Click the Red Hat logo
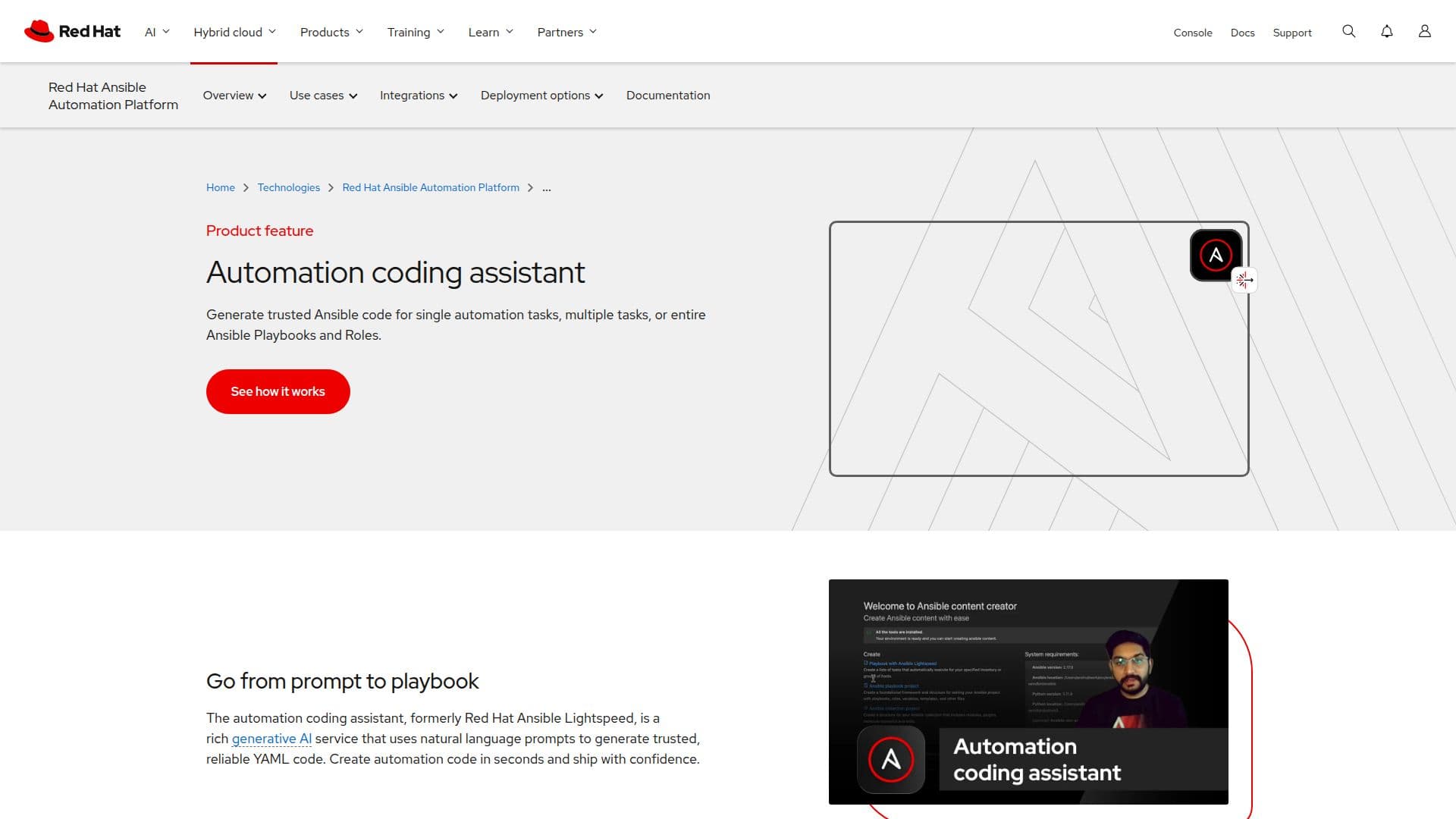 [x=72, y=31]
